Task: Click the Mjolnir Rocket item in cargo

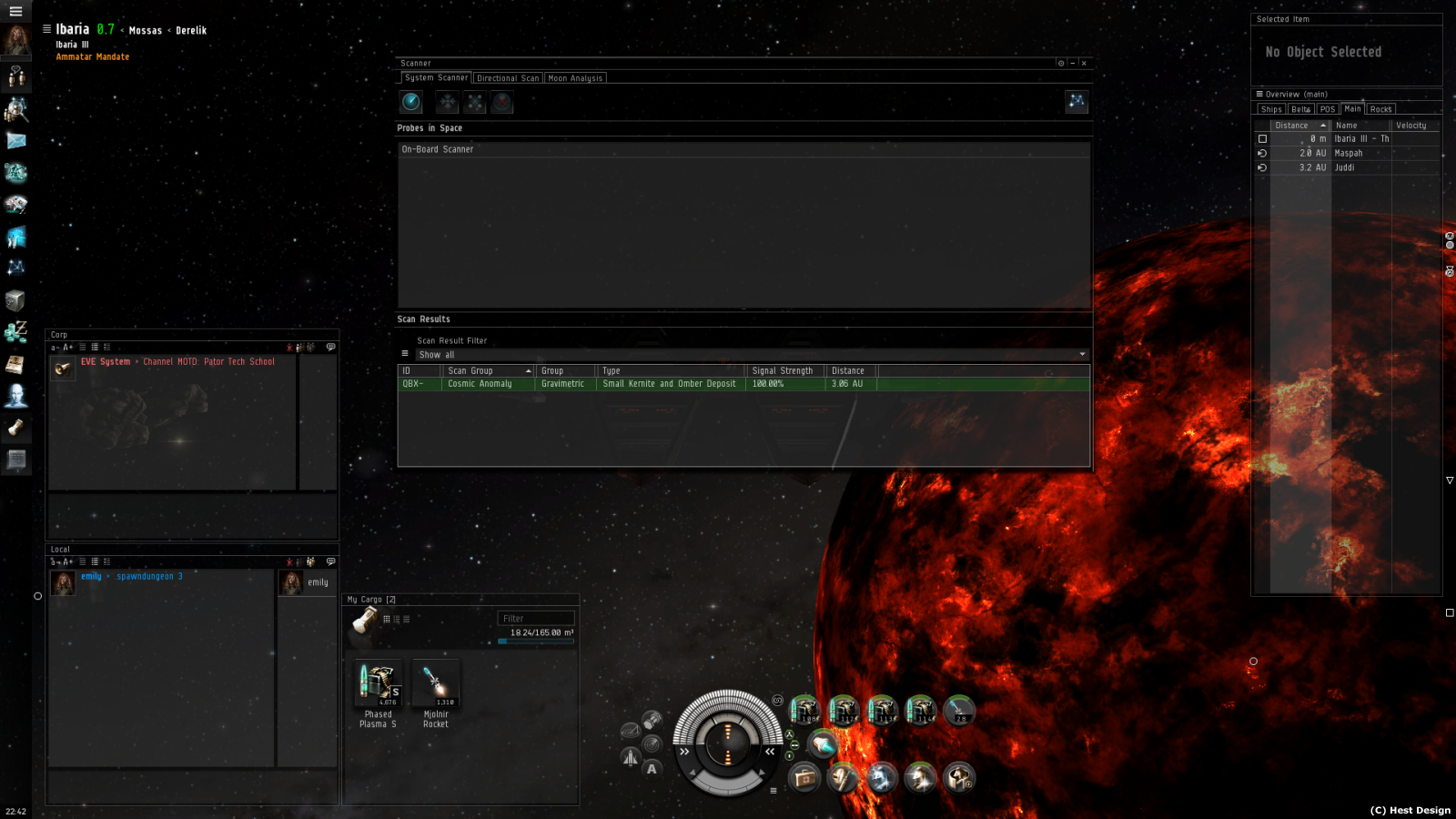Action: pos(436,694)
